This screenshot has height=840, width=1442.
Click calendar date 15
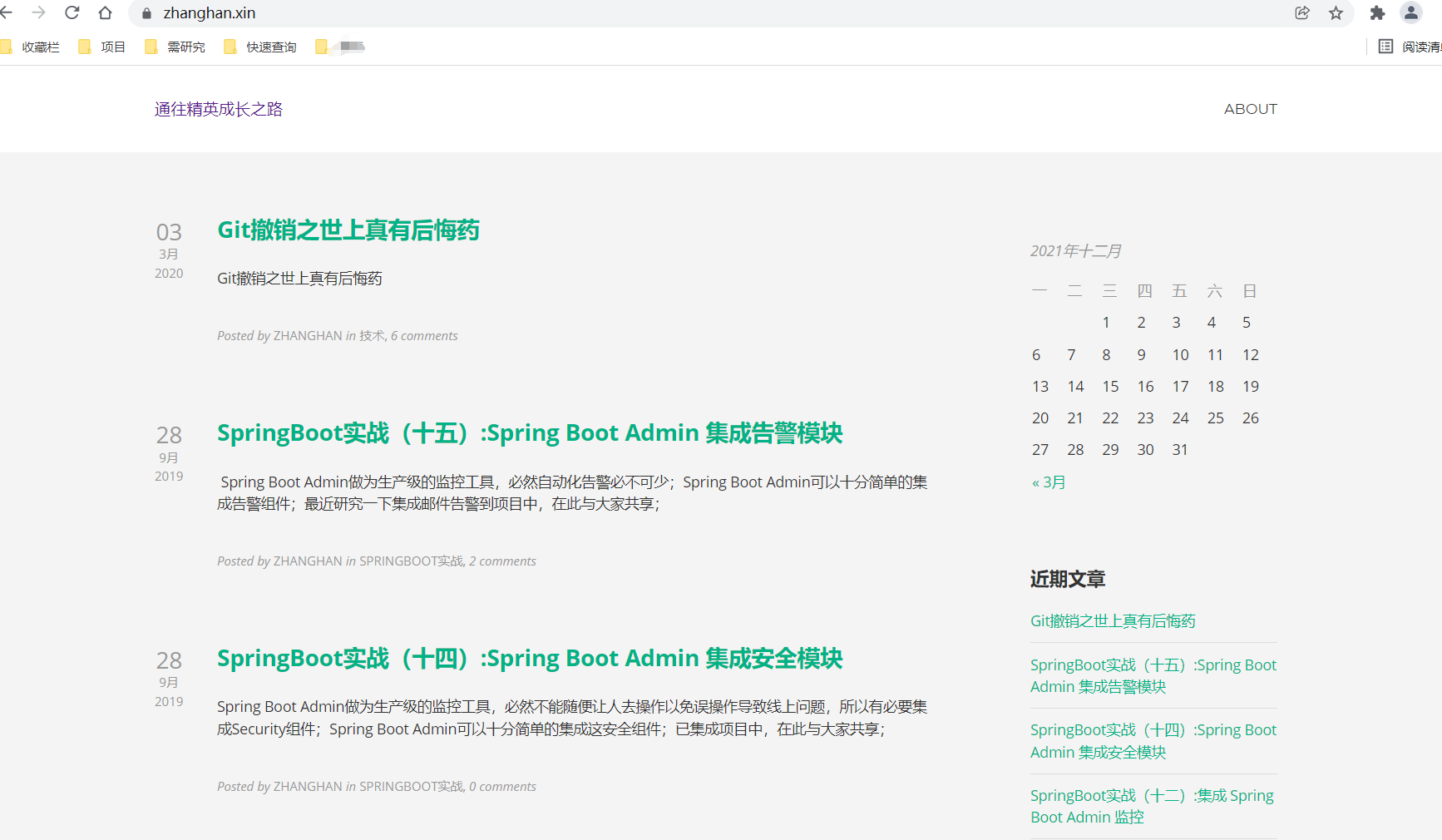tap(1110, 387)
